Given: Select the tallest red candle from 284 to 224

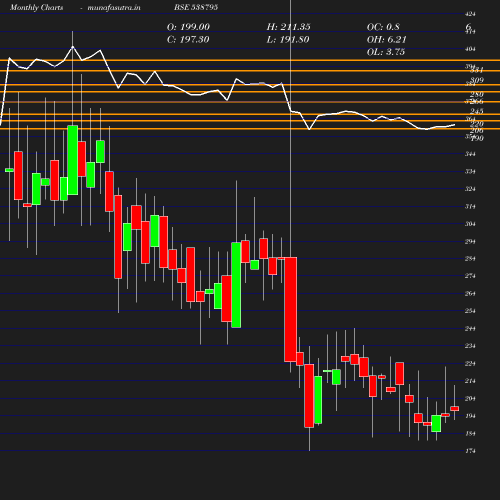Looking at the screenshot, I should [290, 309].
